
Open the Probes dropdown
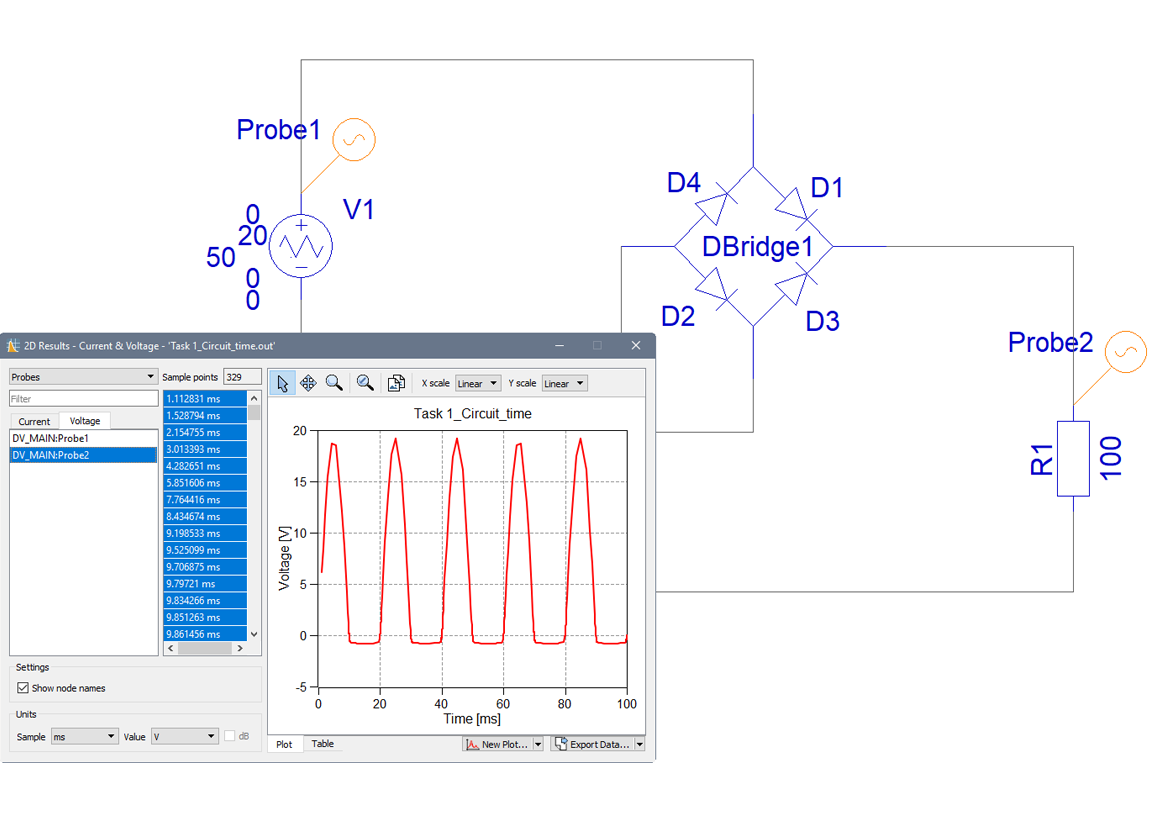83,377
